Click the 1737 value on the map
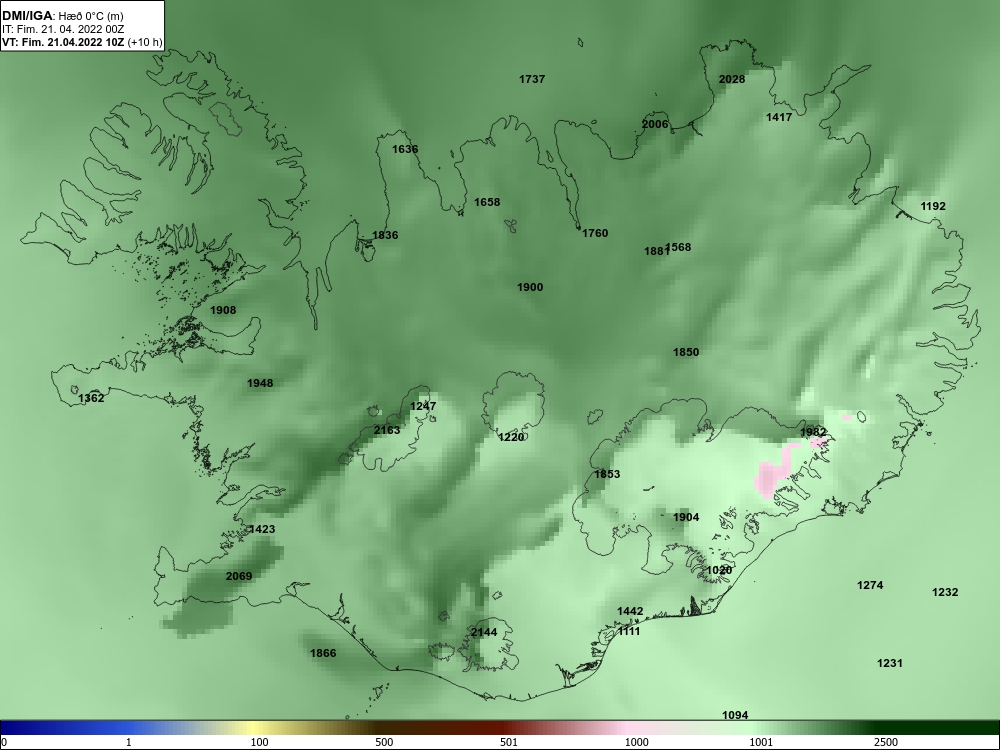This screenshot has height=750, width=1000. pos(532,79)
